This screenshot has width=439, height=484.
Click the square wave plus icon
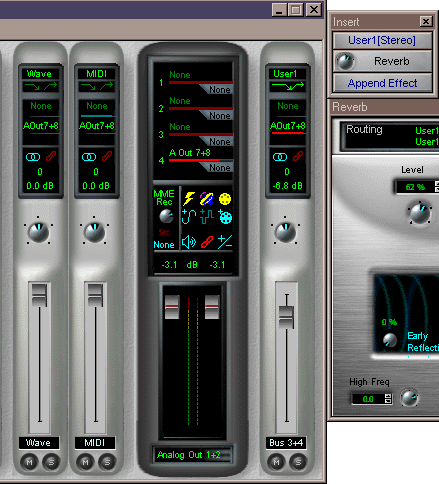pos(207,217)
